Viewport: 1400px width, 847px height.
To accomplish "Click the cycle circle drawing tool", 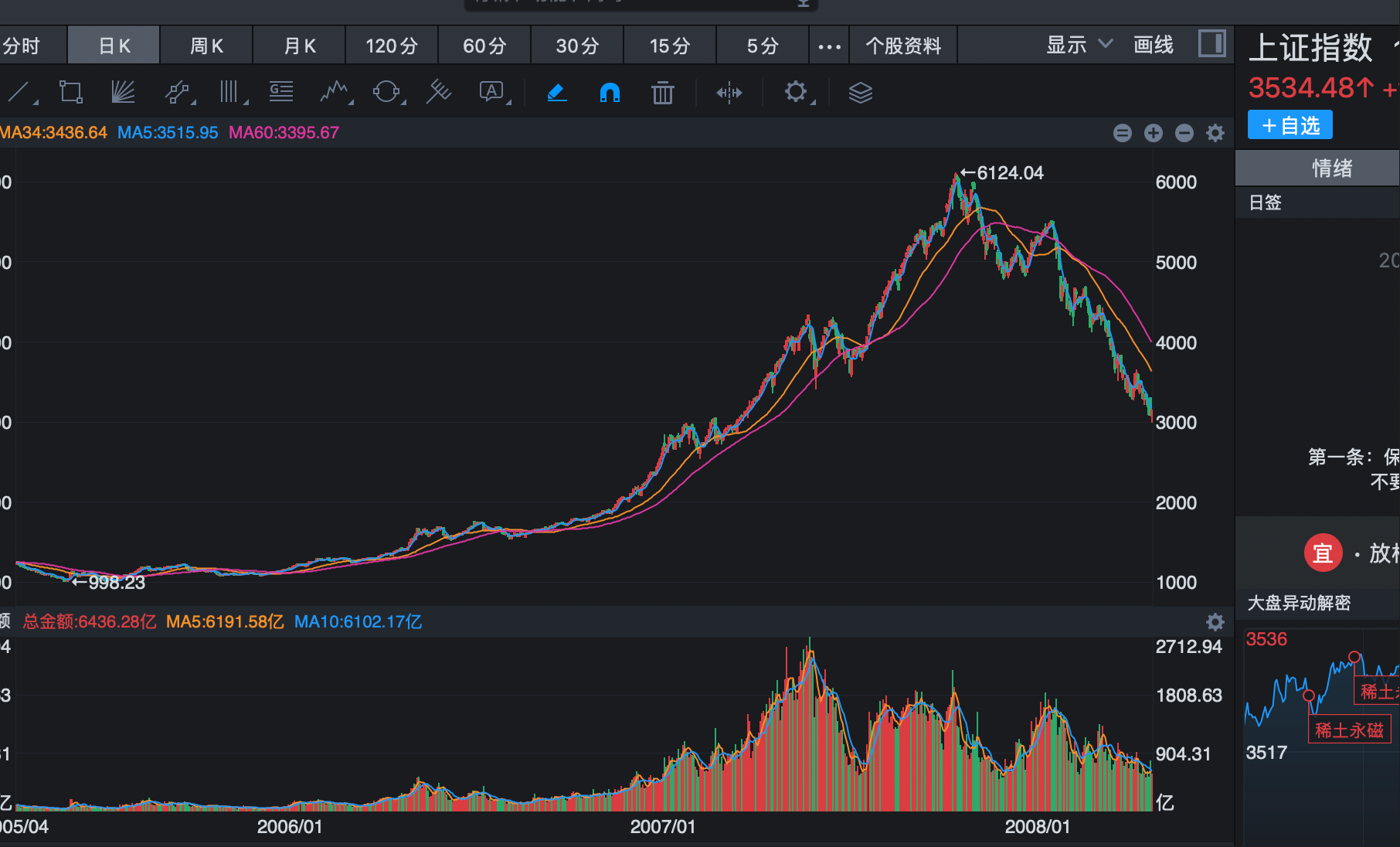I will click(x=386, y=93).
